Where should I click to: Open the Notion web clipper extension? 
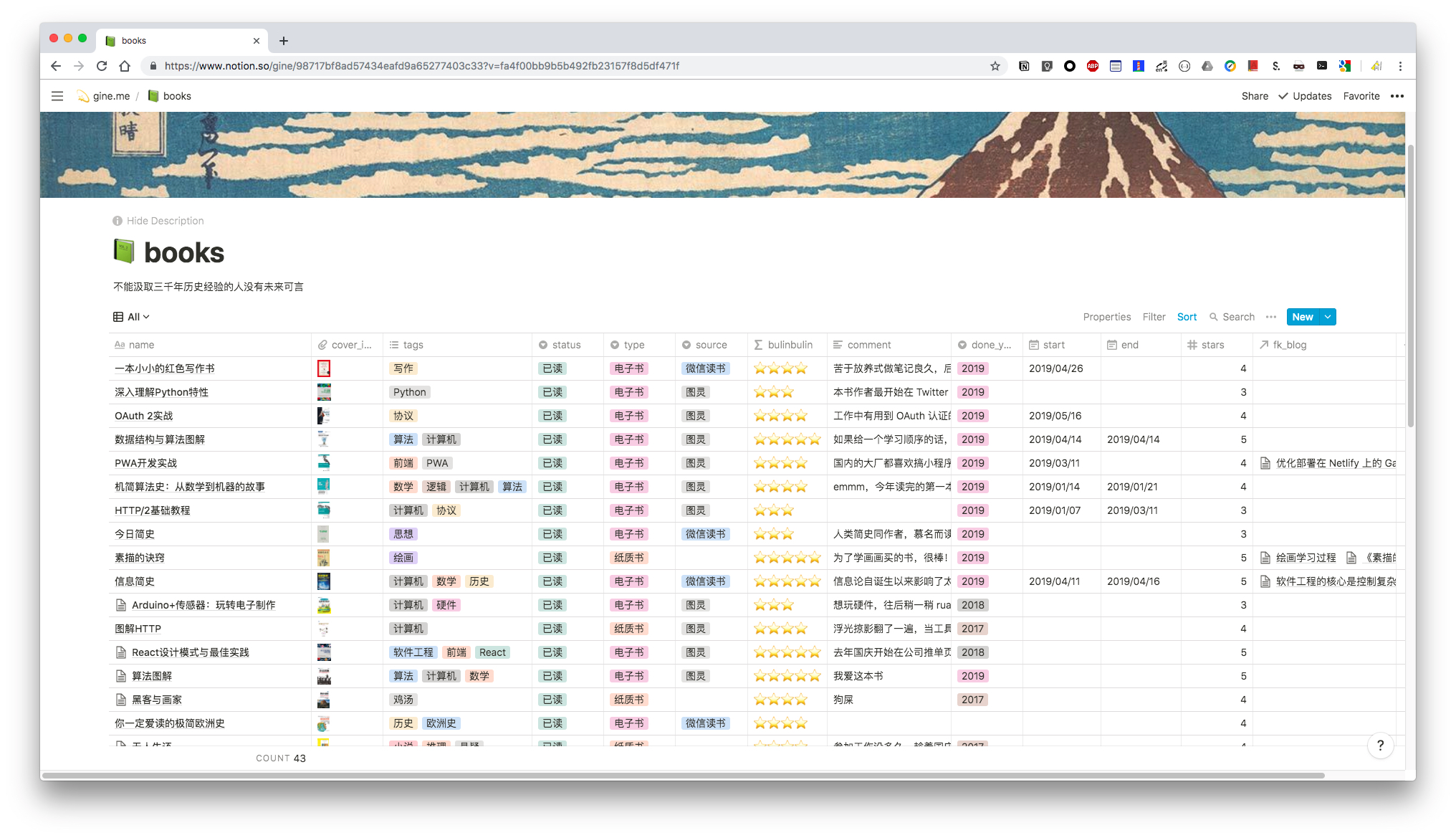pyautogui.click(x=1024, y=66)
